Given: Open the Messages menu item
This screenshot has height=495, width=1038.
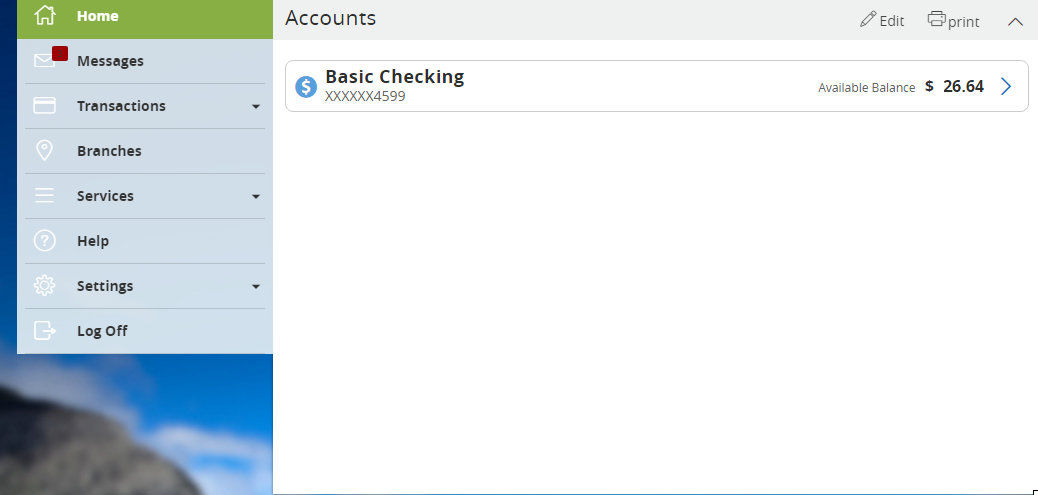Looking at the screenshot, I should pyautogui.click(x=145, y=61).
